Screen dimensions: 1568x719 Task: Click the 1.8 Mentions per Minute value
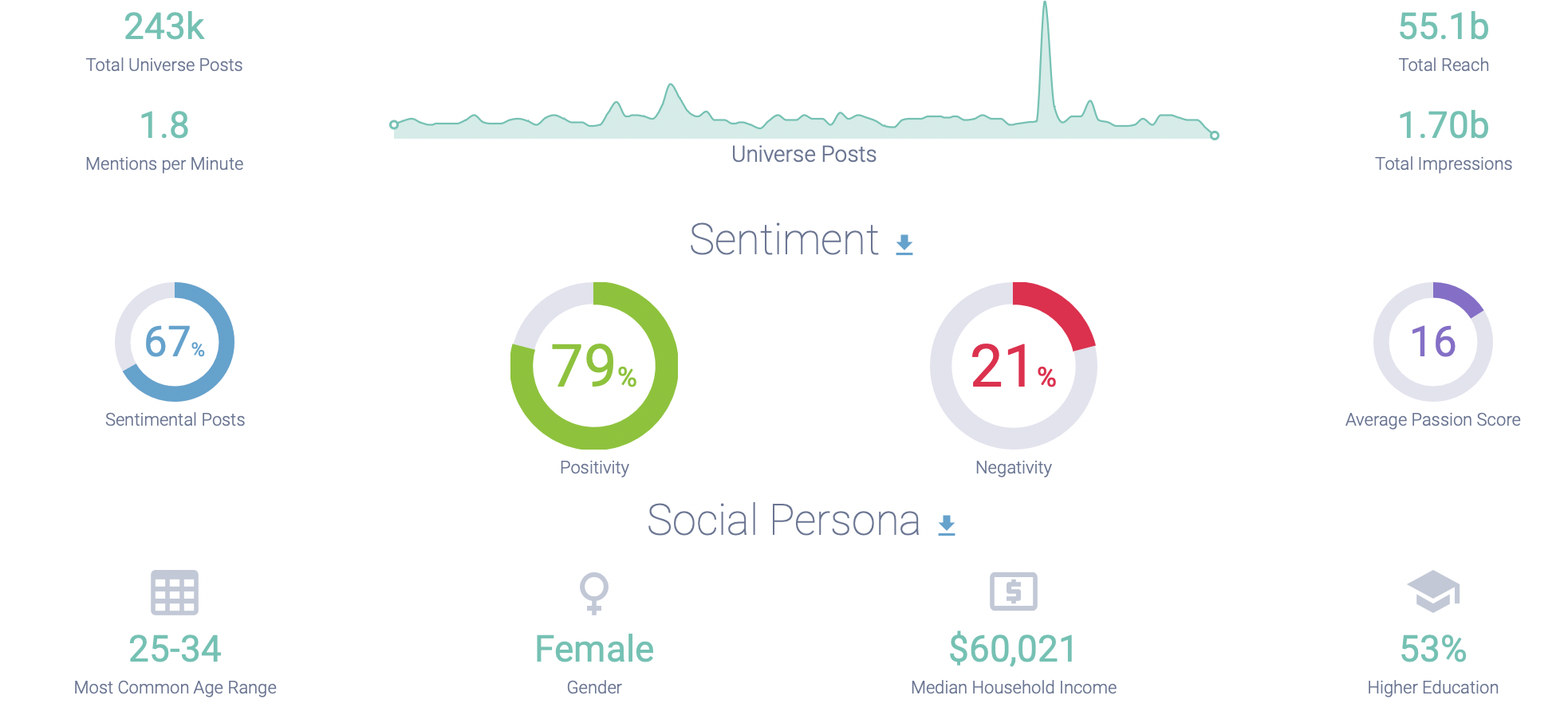pos(164,126)
